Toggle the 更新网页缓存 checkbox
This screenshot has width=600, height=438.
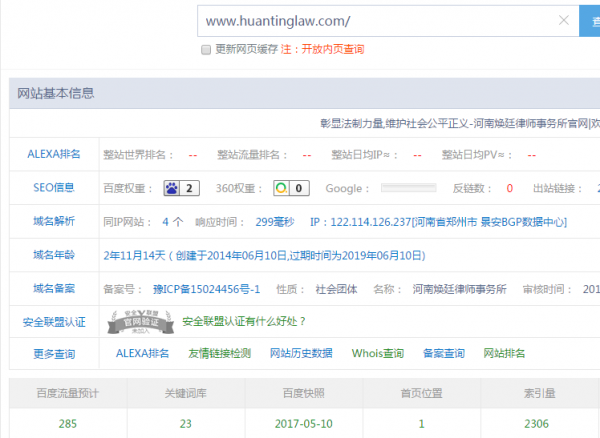click(x=206, y=50)
